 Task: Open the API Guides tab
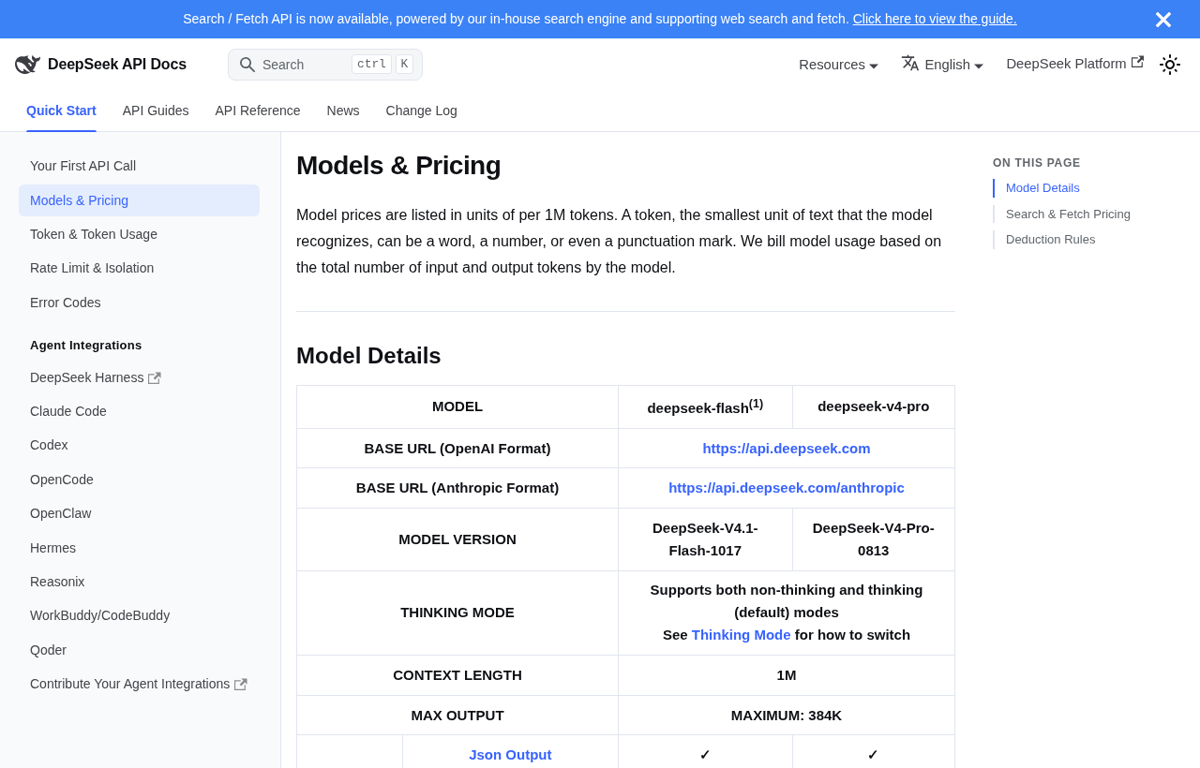pyautogui.click(x=155, y=110)
